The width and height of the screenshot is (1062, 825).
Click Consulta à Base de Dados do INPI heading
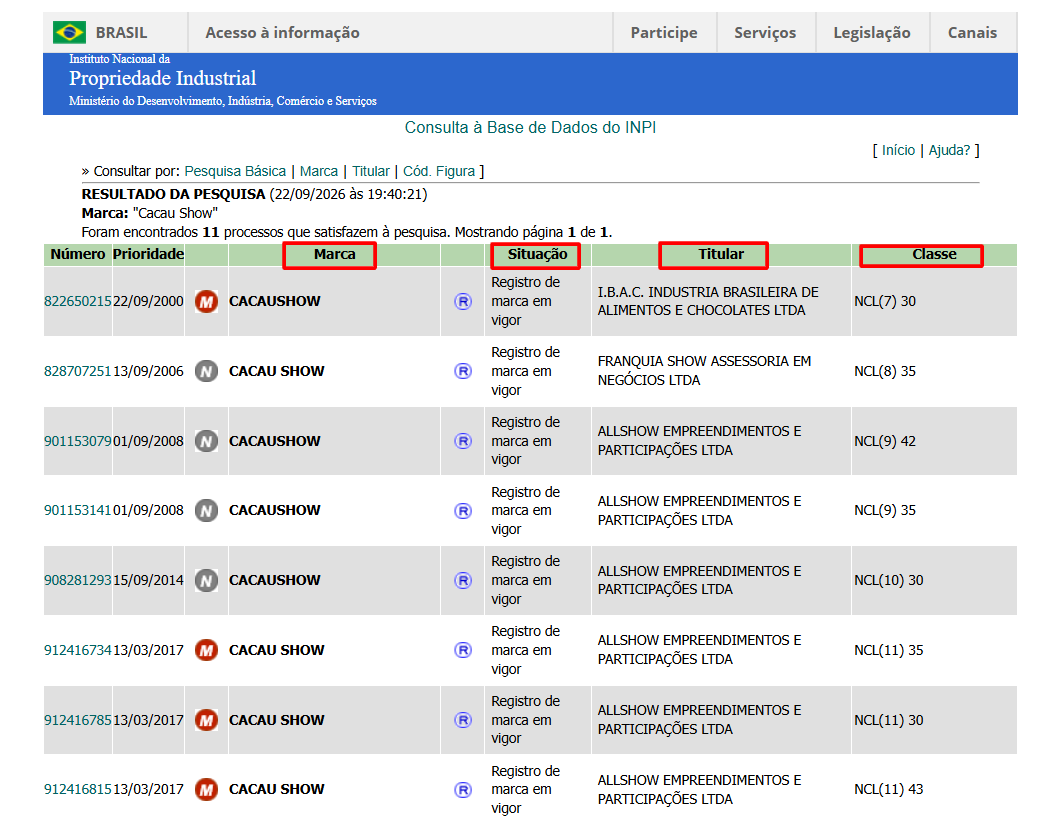point(530,127)
